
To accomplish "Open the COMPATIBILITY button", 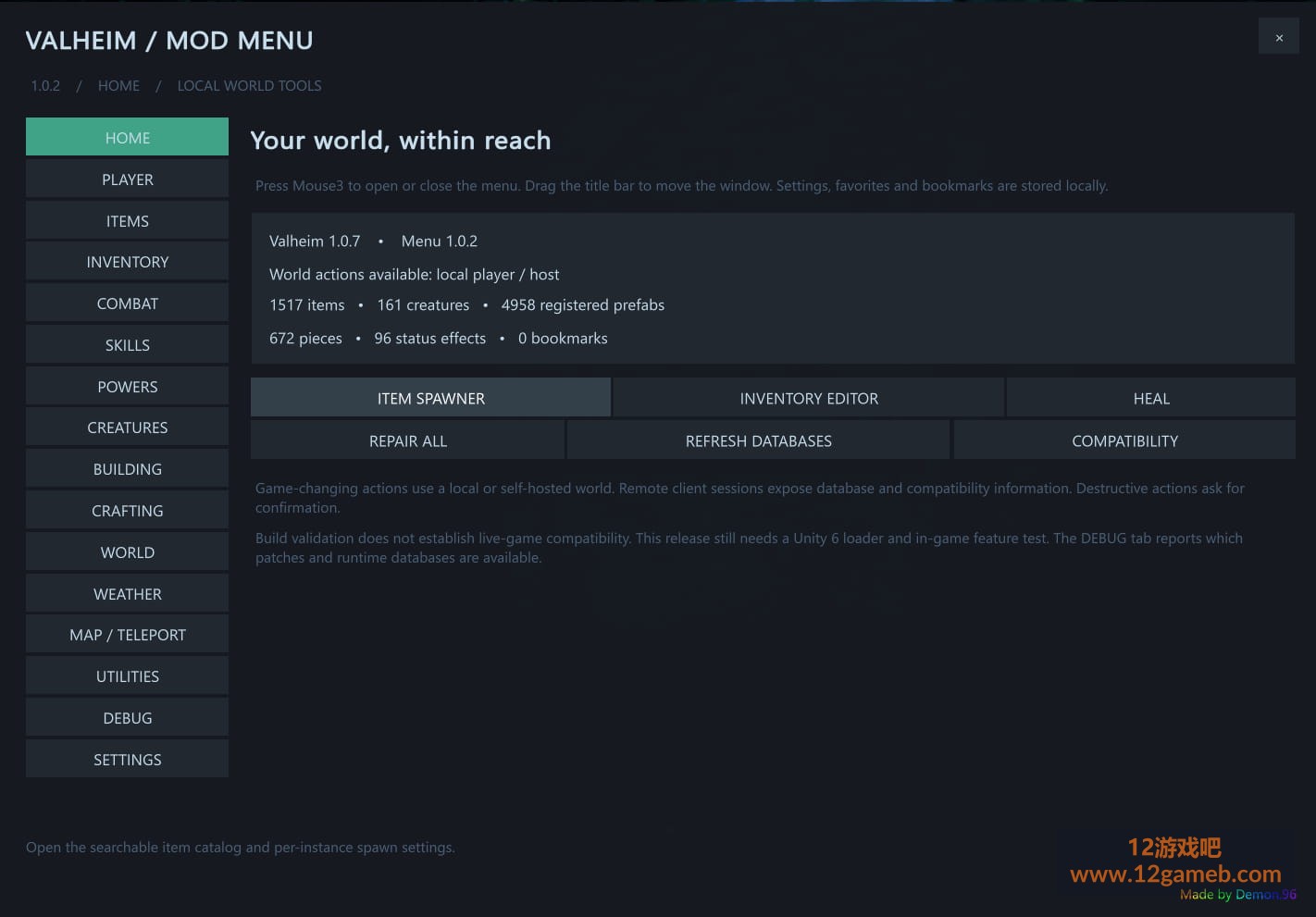I will 1124,440.
